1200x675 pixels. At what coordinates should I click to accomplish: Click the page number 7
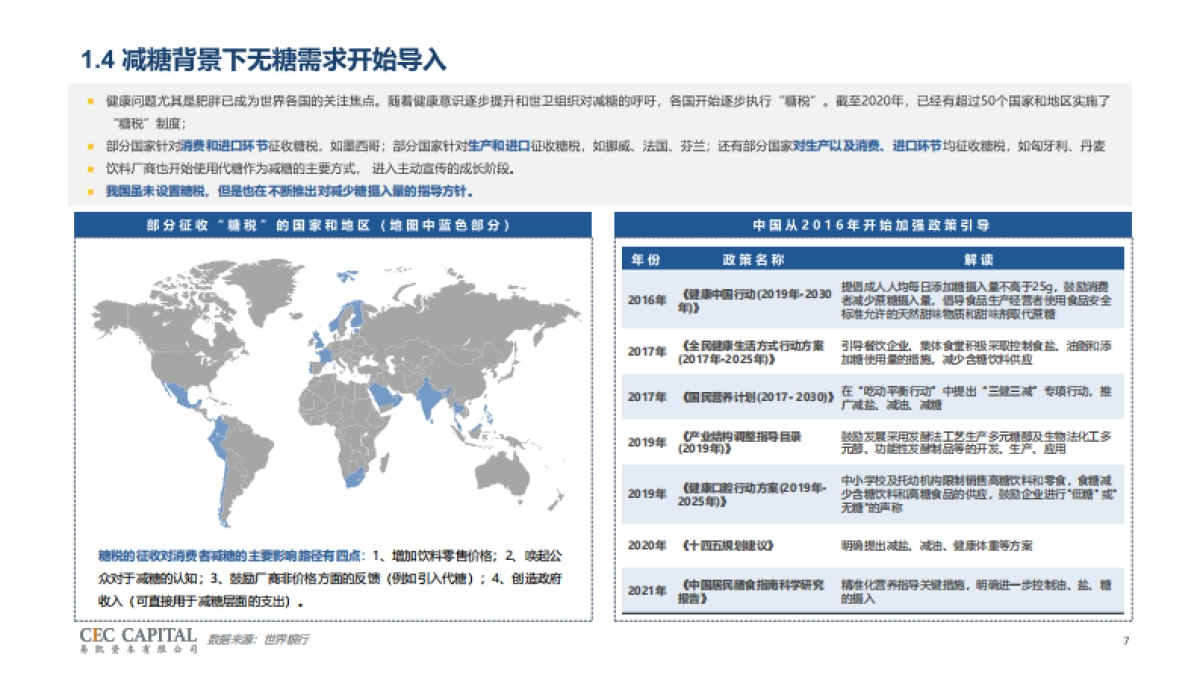click(1125, 640)
